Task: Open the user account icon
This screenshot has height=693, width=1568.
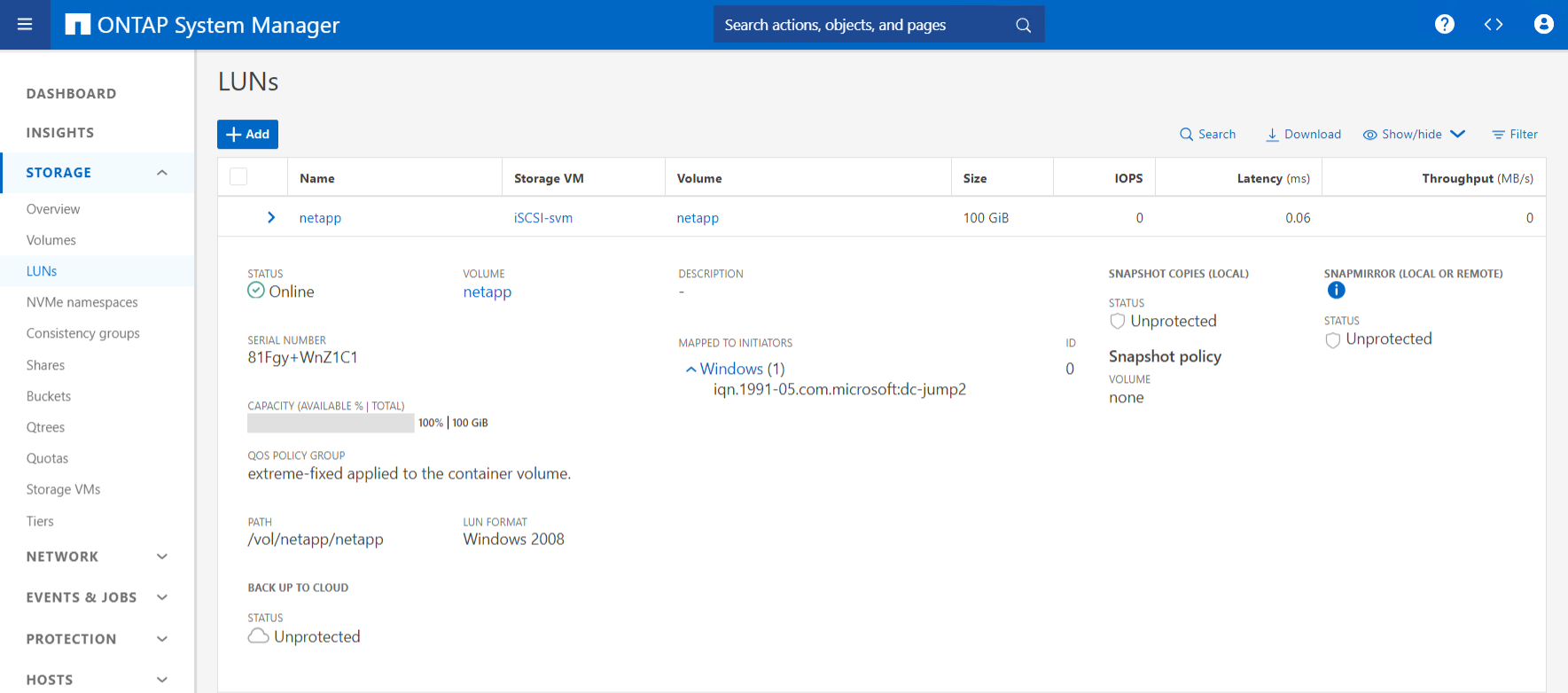Action: 1543,24
